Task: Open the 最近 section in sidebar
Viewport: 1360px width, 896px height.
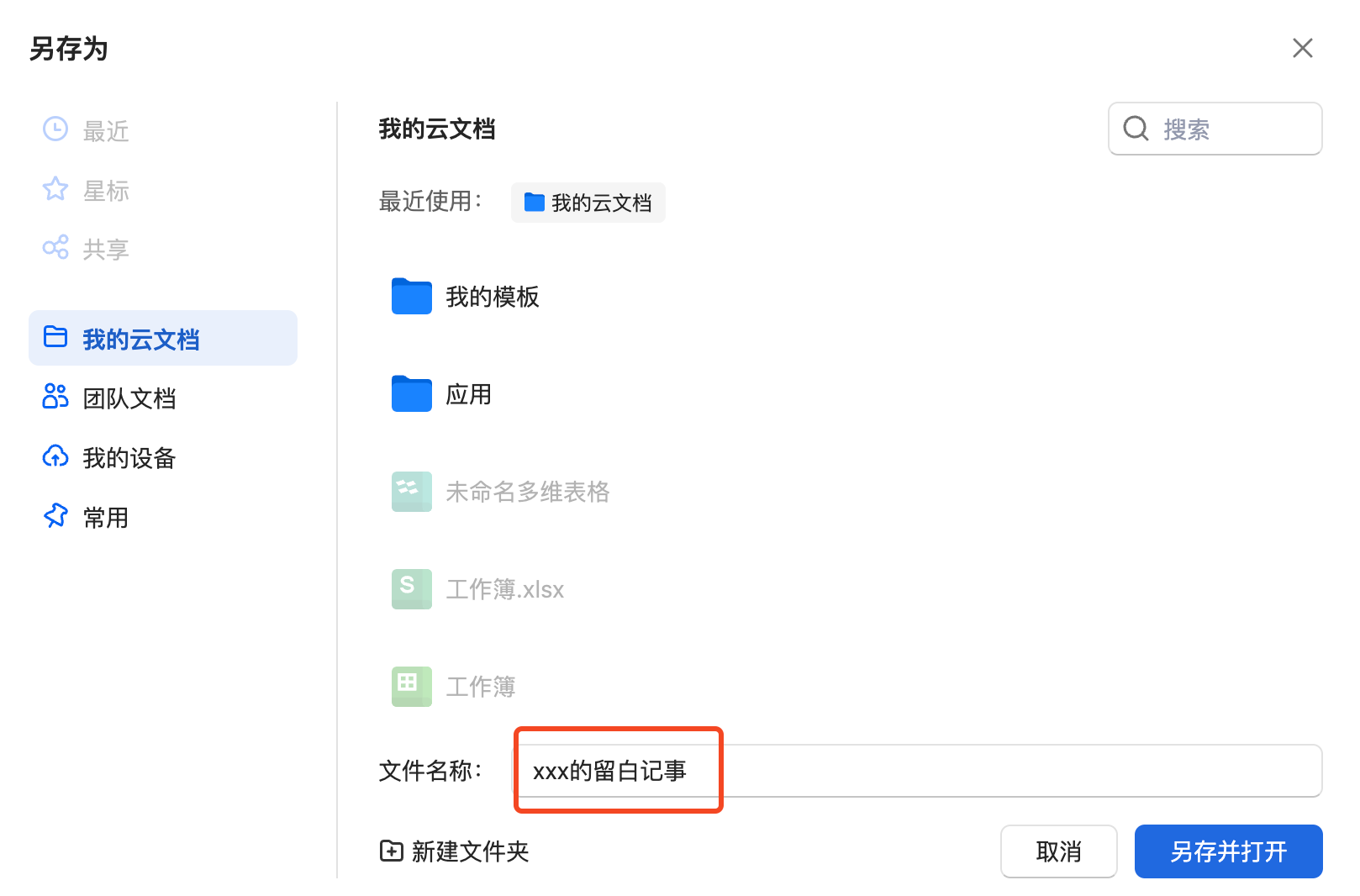Action: 163,130
